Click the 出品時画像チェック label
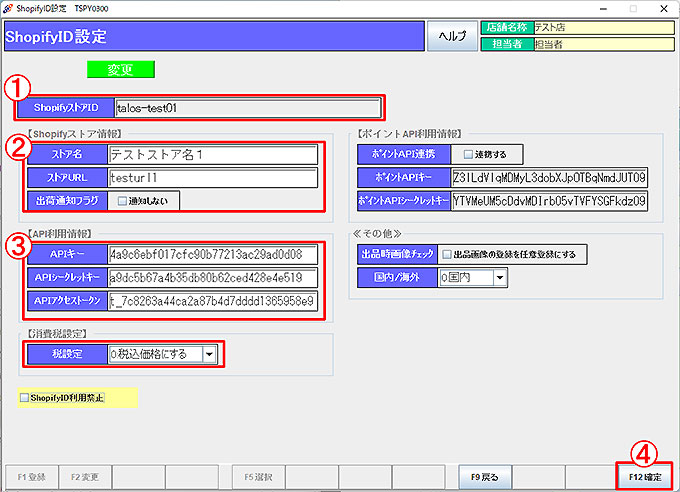The height and width of the screenshot is (492, 680). tap(397, 254)
